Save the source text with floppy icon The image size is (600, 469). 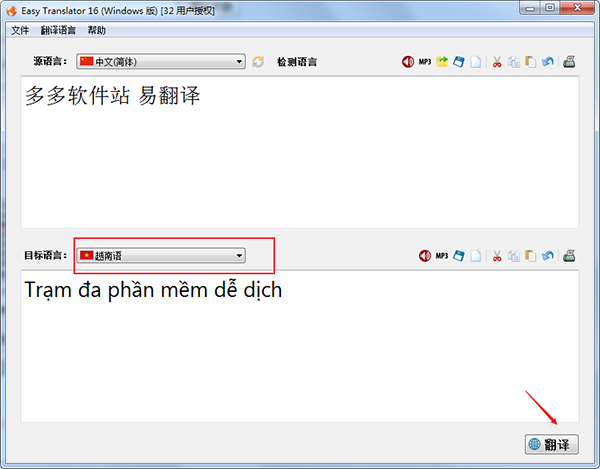point(458,62)
